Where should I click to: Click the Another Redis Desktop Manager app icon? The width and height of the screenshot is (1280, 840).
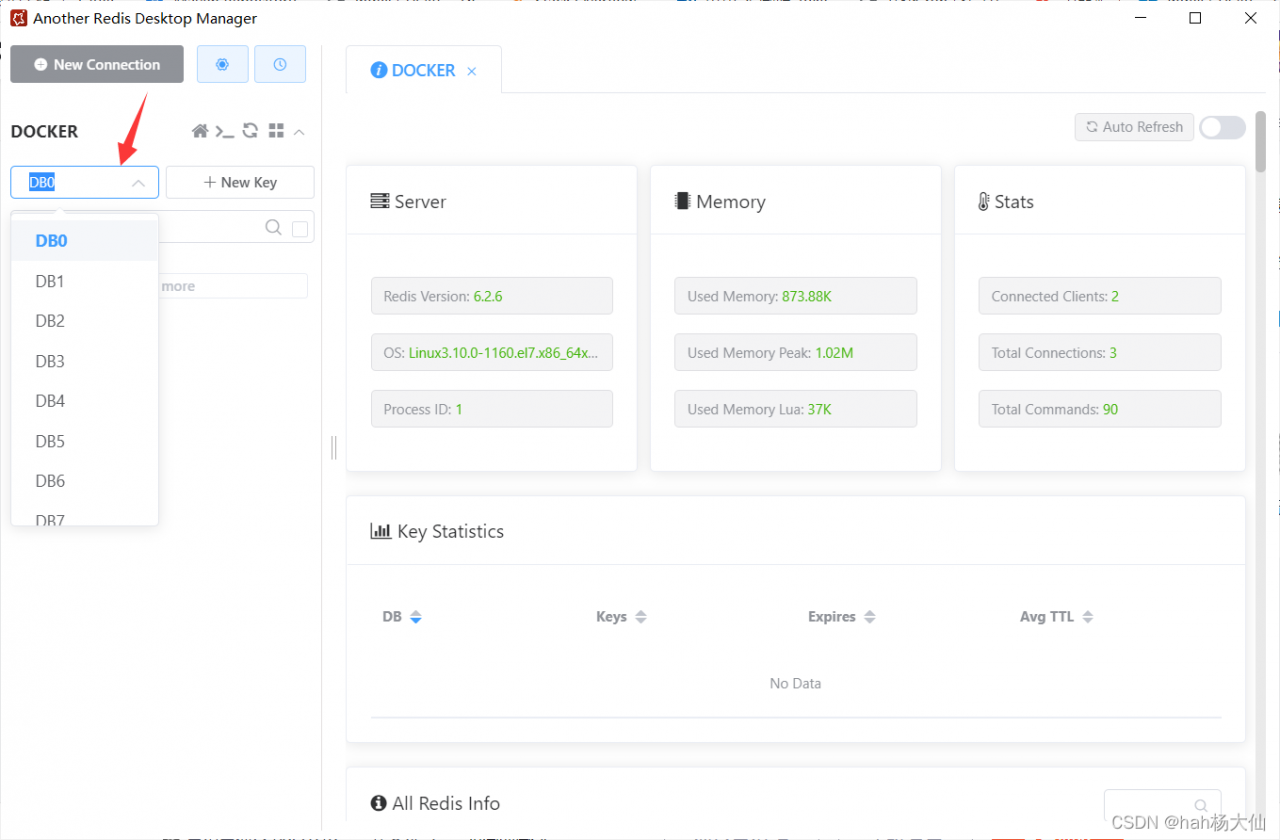click(18, 18)
